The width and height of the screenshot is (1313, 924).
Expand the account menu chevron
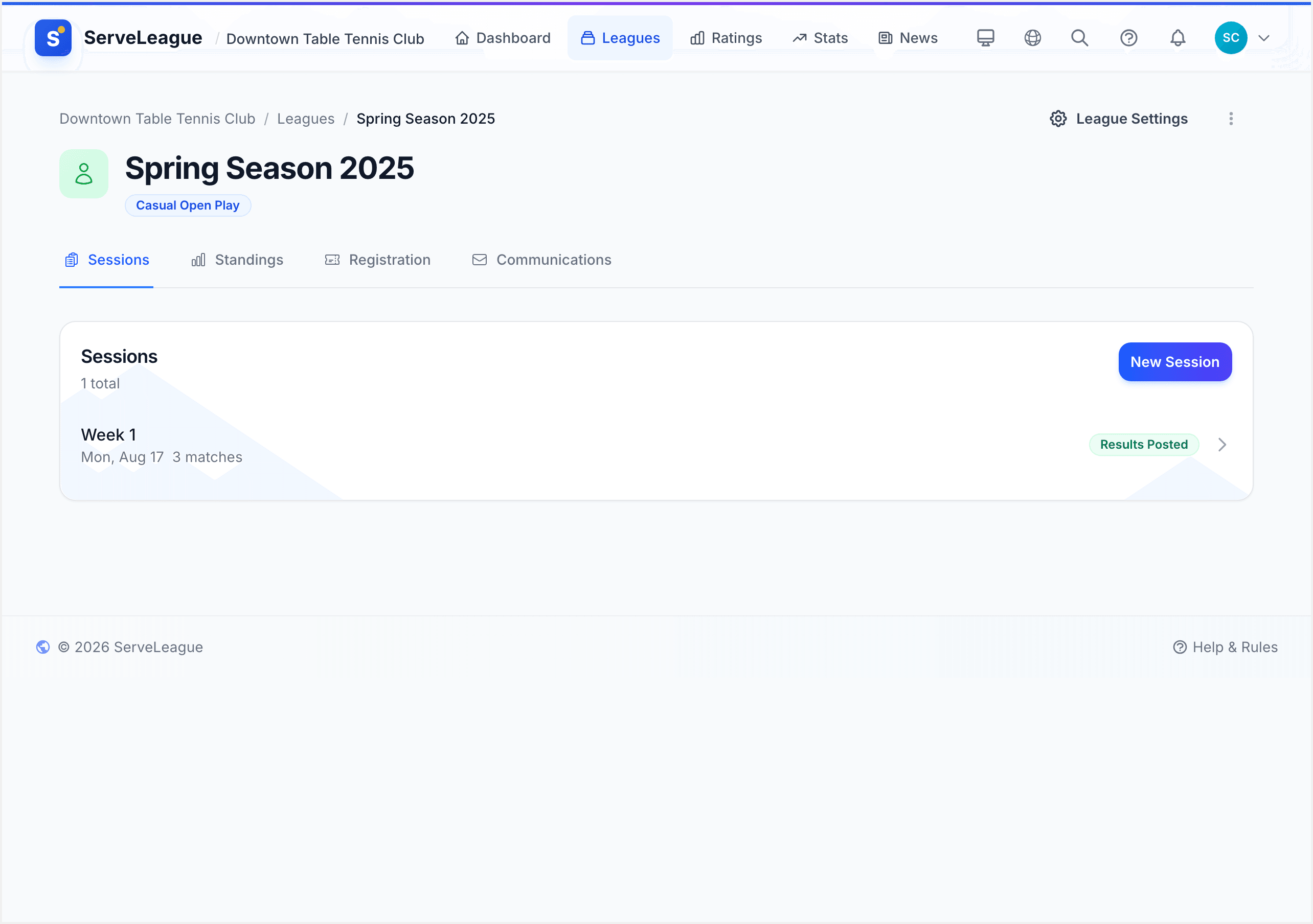[x=1264, y=38]
